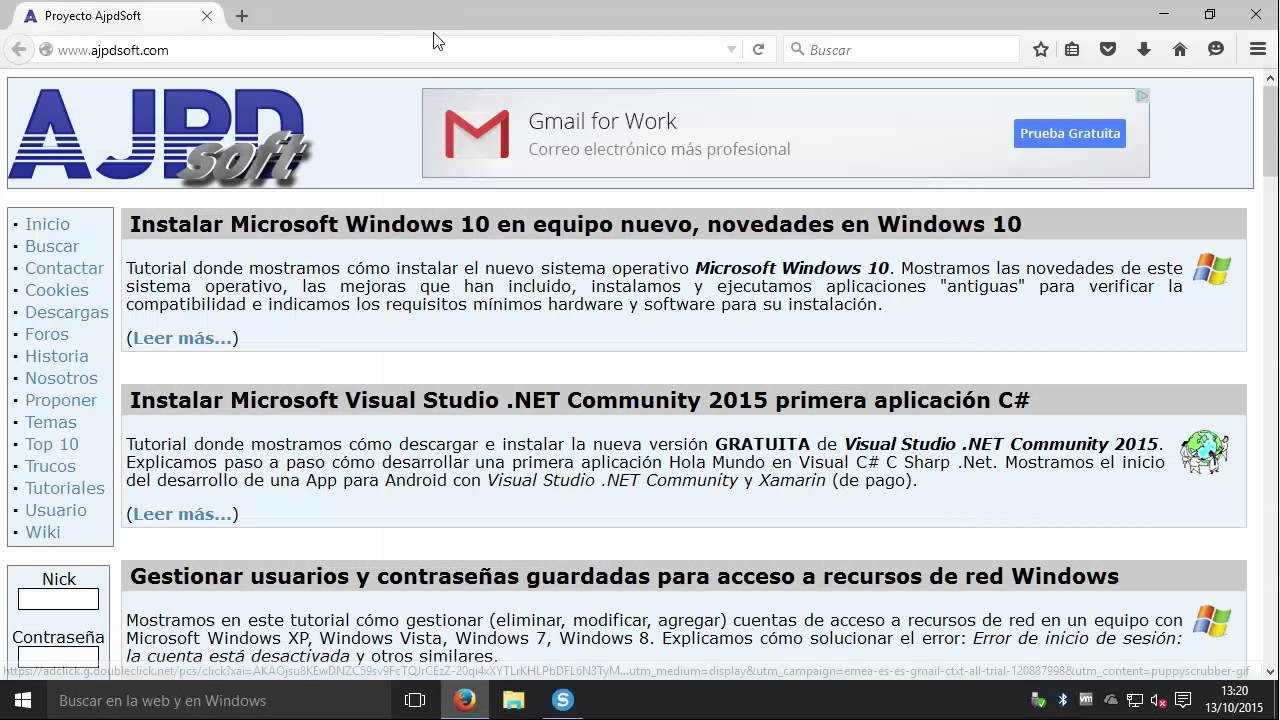Click the AdChoices icon on the Gmail ad
1280x720 pixels.
1142,96
